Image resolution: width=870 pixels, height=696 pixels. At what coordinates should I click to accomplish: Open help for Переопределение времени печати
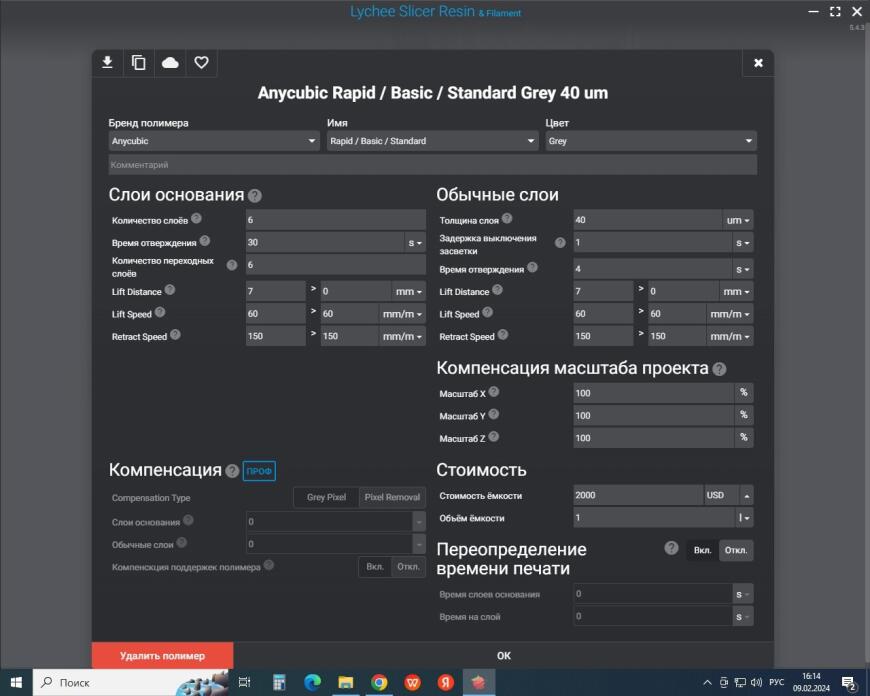[x=671, y=548]
